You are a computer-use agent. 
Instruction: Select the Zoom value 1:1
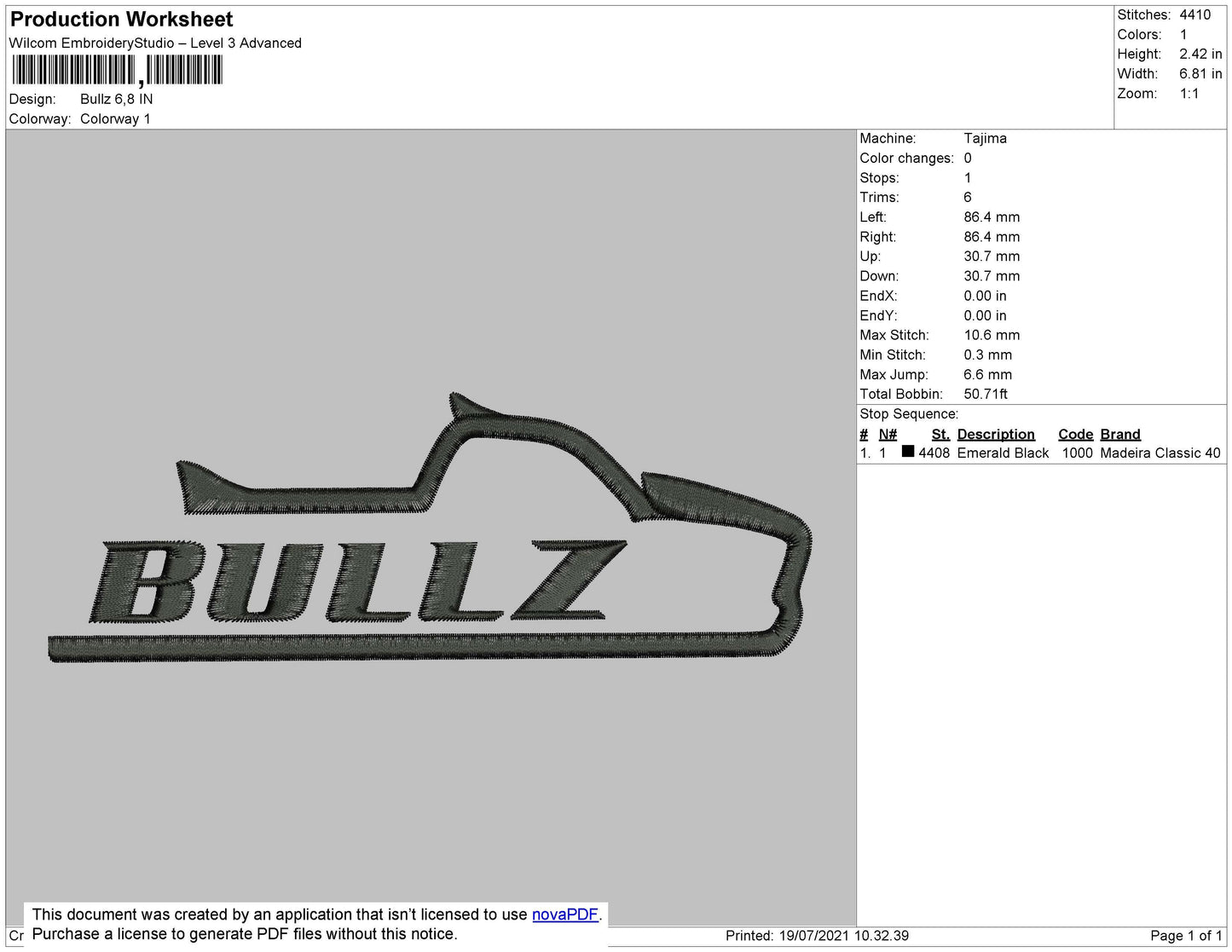point(1189,94)
